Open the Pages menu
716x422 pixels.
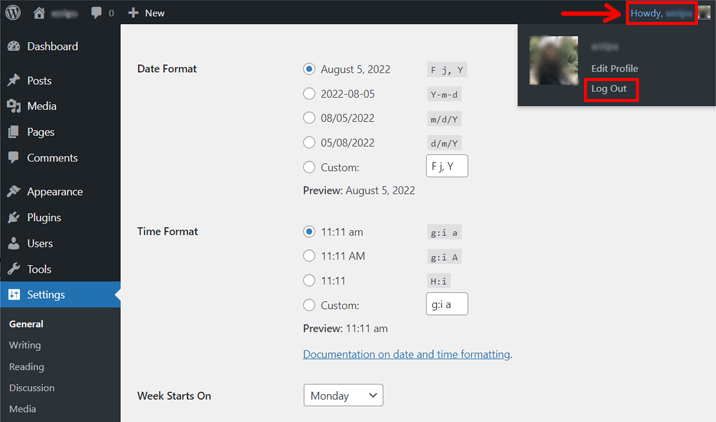(41, 132)
